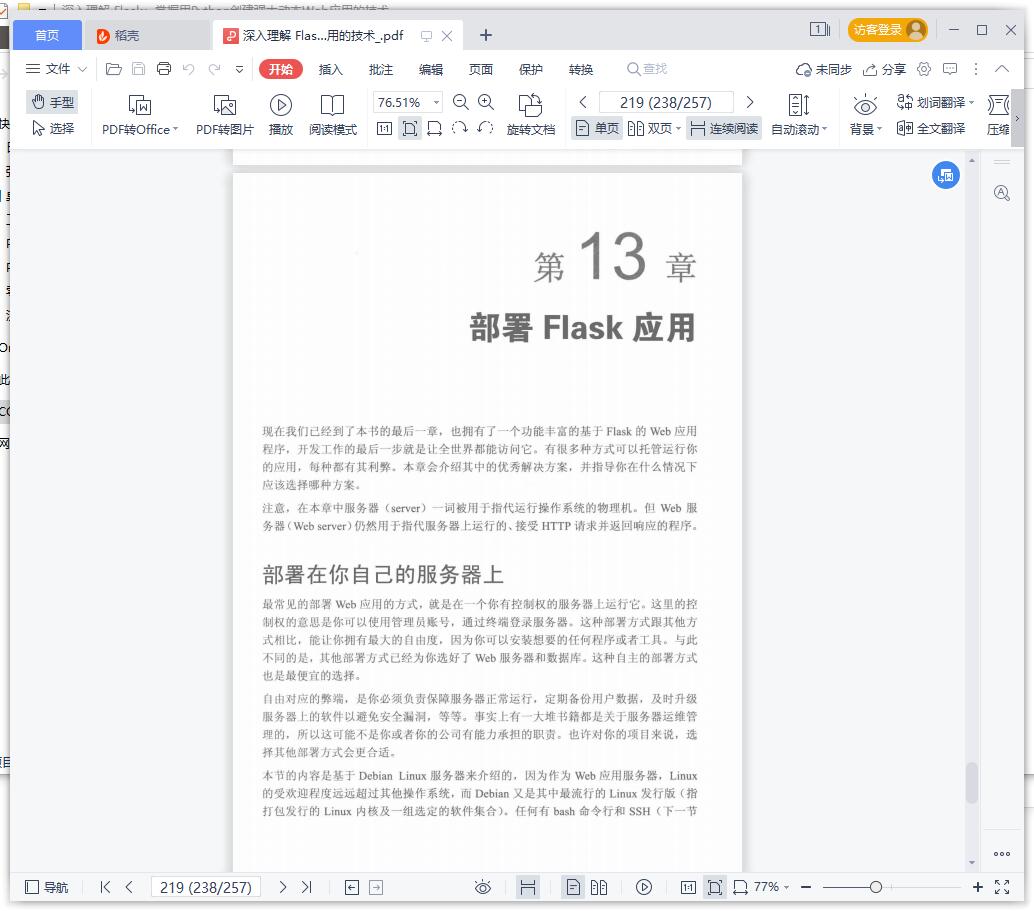Open the 76.51% zoom combo box
Image resolution: width=1034 pixels, height=911 pixels.
[408, 102]
